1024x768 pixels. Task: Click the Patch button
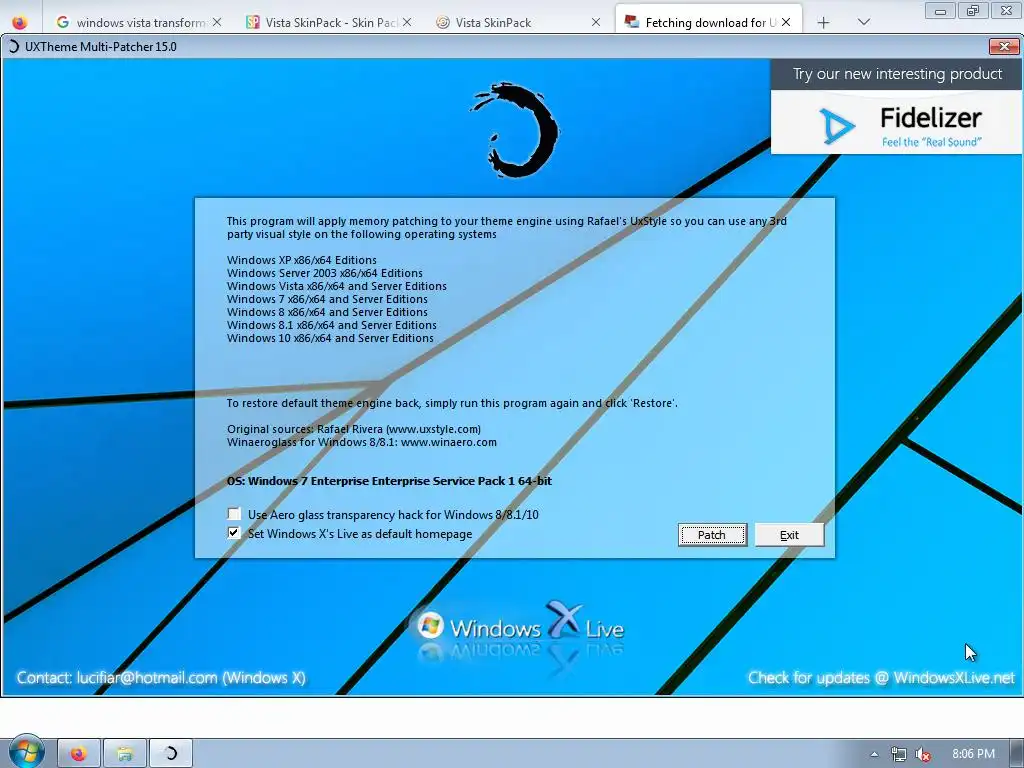coord(712,535)
